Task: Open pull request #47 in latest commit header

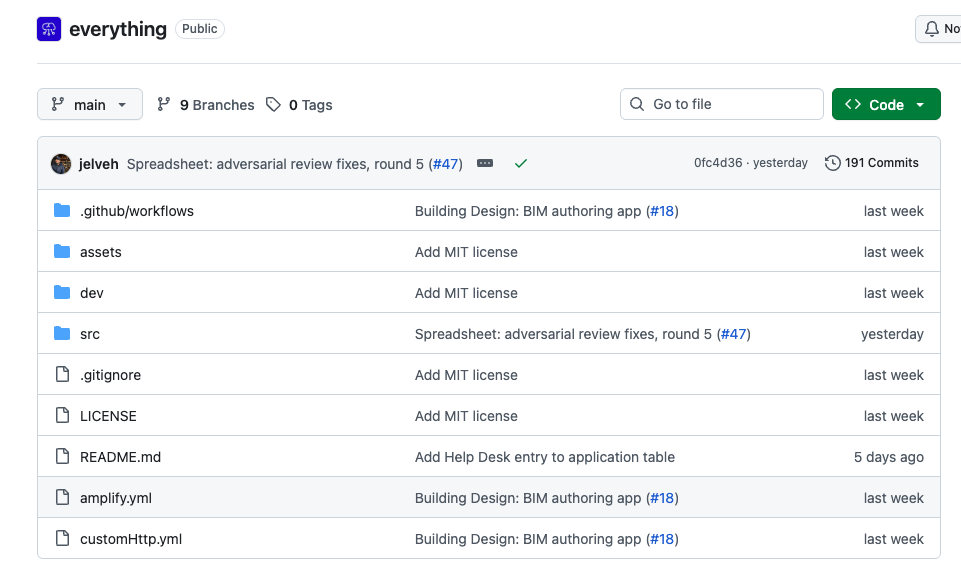Action: click(446, 164)
